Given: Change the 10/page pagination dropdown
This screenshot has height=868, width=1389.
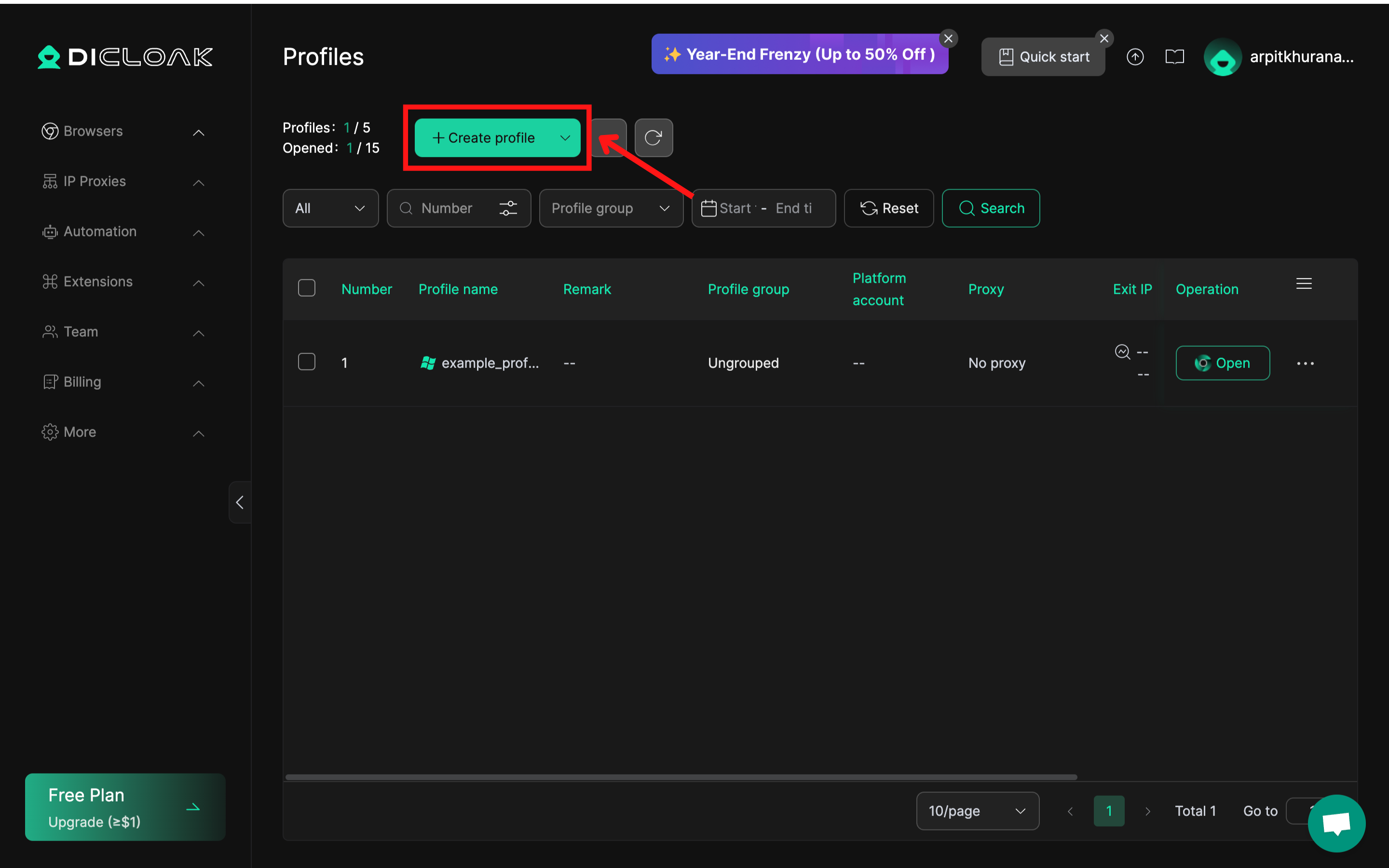Looking at the screenshot, I should 977,811.
